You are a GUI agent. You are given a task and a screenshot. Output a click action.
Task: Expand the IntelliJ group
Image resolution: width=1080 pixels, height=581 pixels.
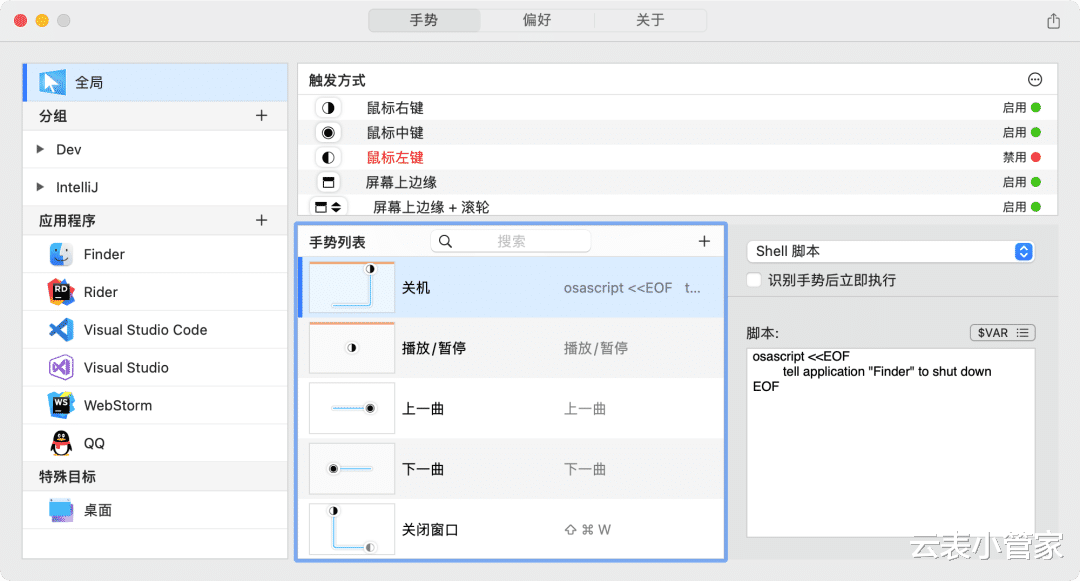(40, 187)
